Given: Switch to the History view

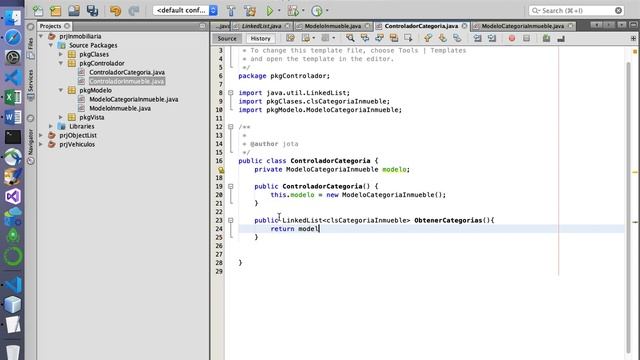Looking at the screenshot, I should pos(260,38).
